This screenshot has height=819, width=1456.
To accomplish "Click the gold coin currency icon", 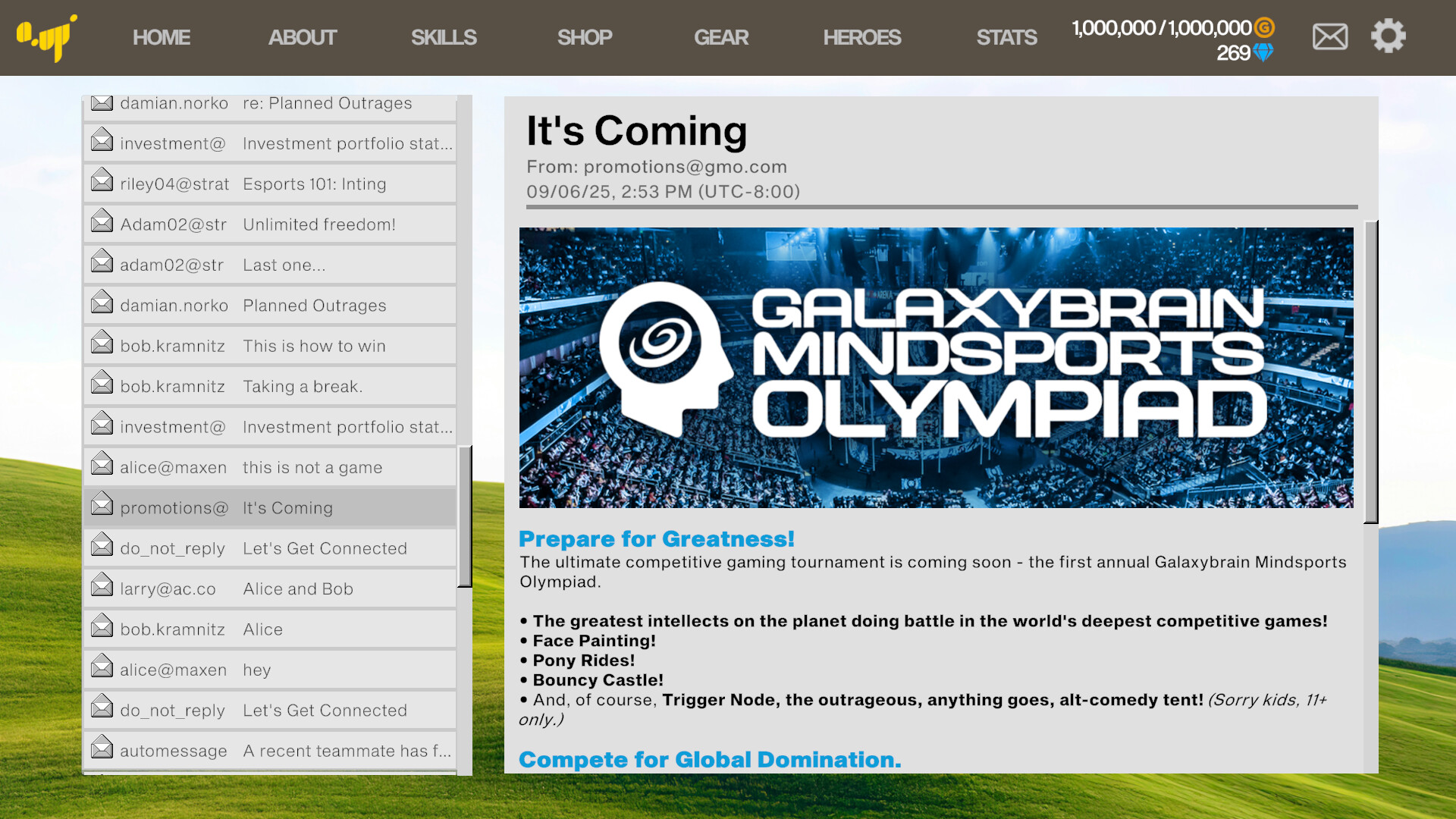I will tap(1263, 28).
